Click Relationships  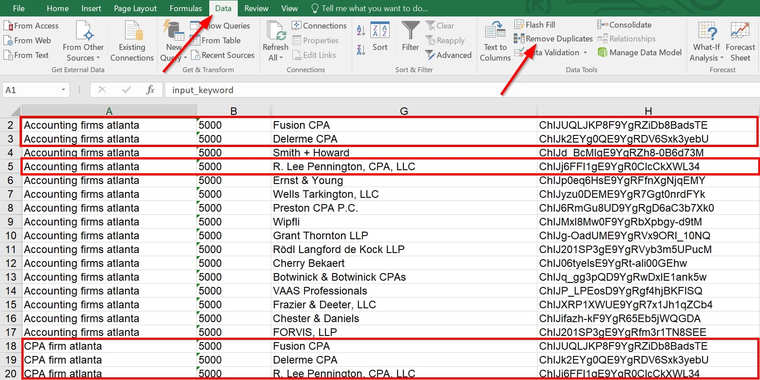click(x=626, y=38)
